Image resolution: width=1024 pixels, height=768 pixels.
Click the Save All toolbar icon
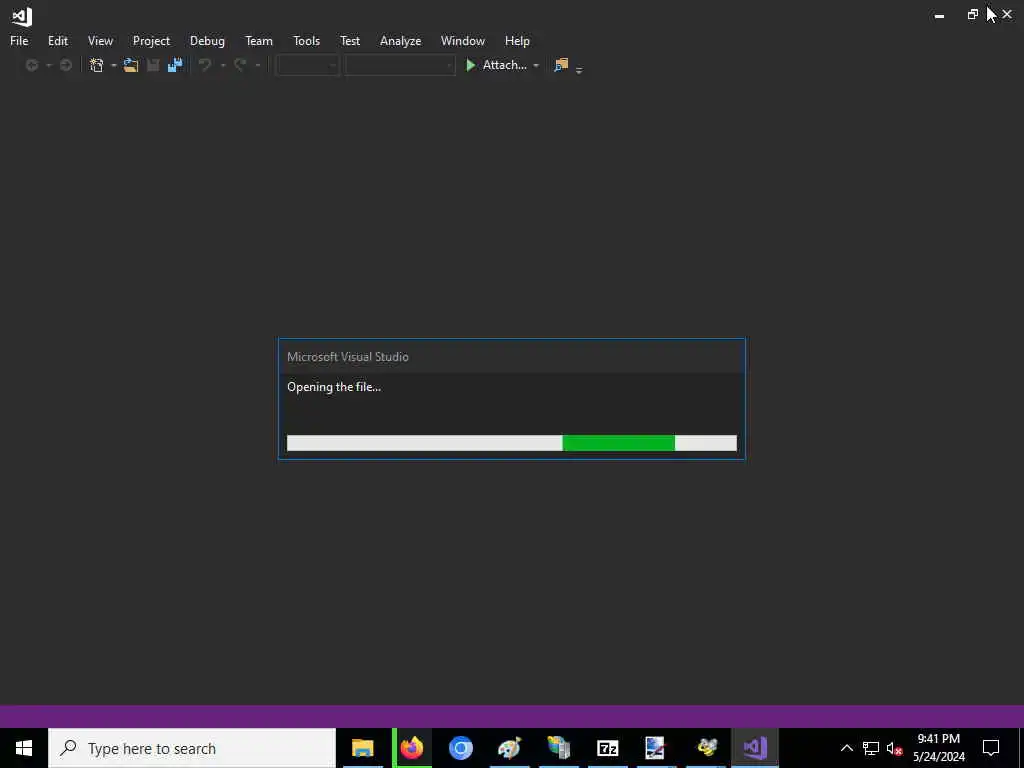[174, 65]
